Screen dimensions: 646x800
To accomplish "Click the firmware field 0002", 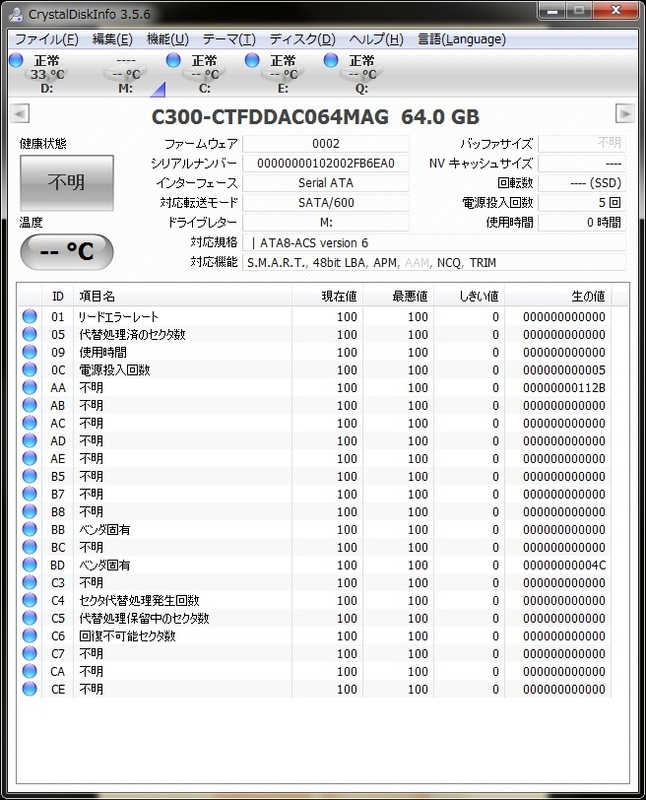I will point(326,144).
